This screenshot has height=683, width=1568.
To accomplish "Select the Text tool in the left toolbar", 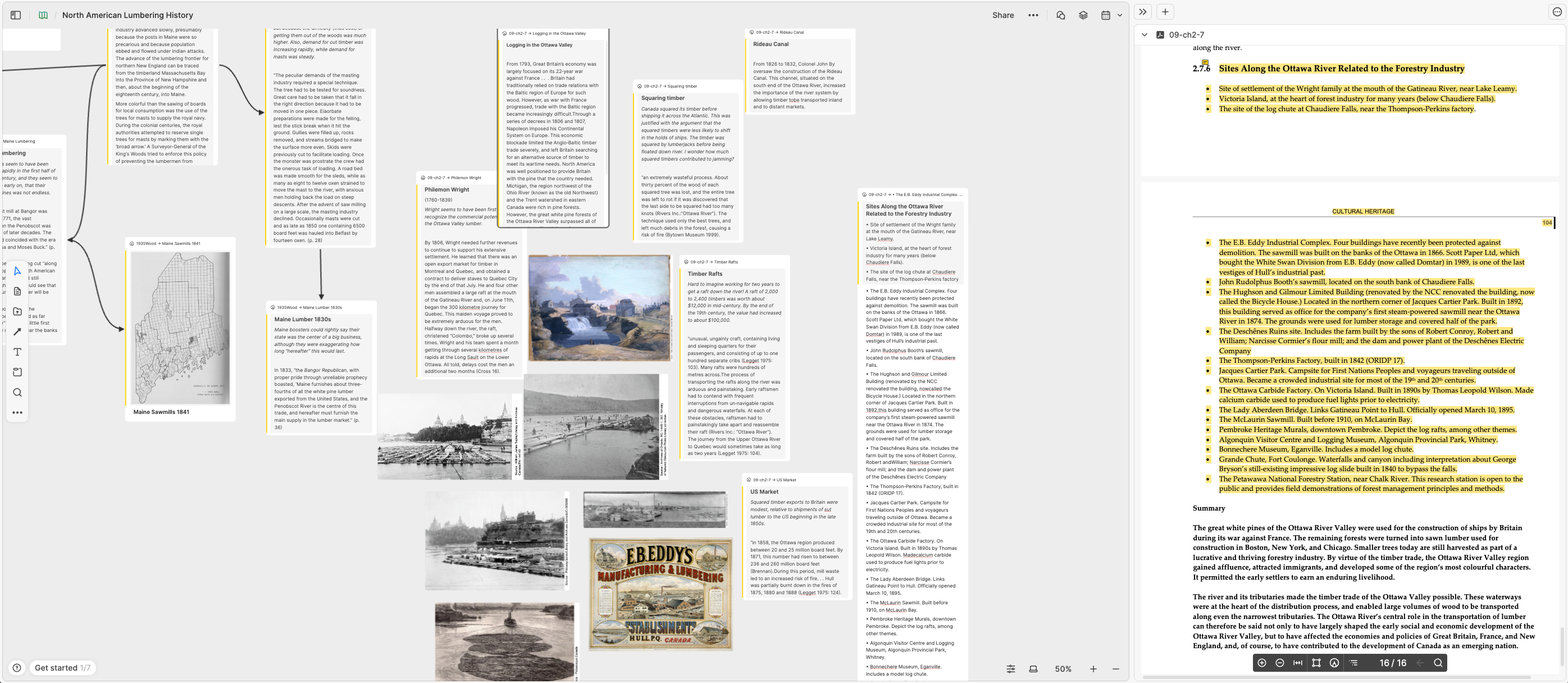I will [17, 352].
